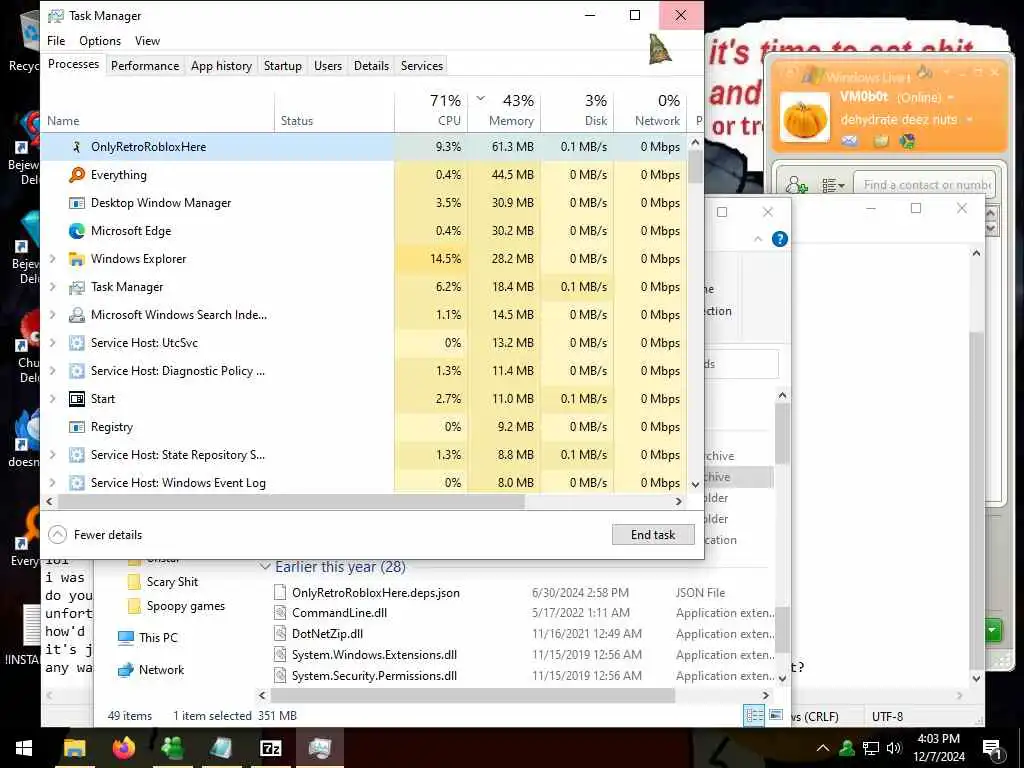Expand Service Host: State Repository group
Image resolution: width=1024 pixels, height=768 pixels.
pos(53,455)
